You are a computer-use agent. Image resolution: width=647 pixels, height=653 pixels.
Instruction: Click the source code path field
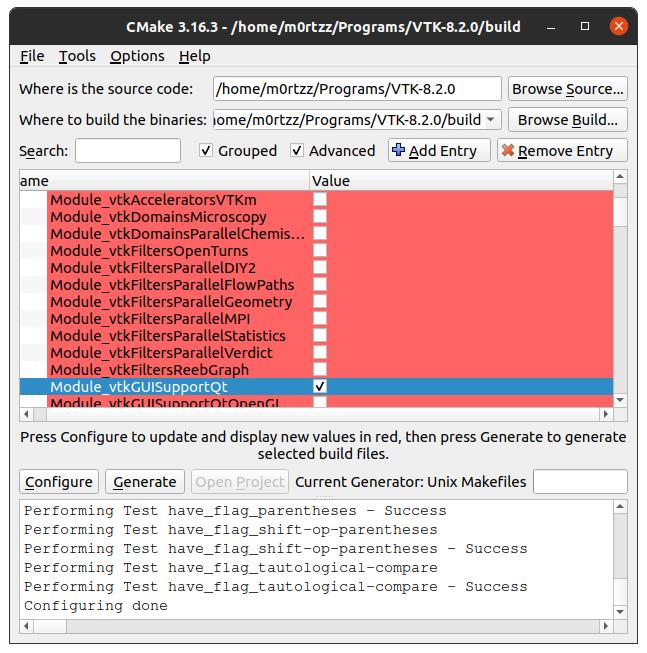tap(357, 89)
